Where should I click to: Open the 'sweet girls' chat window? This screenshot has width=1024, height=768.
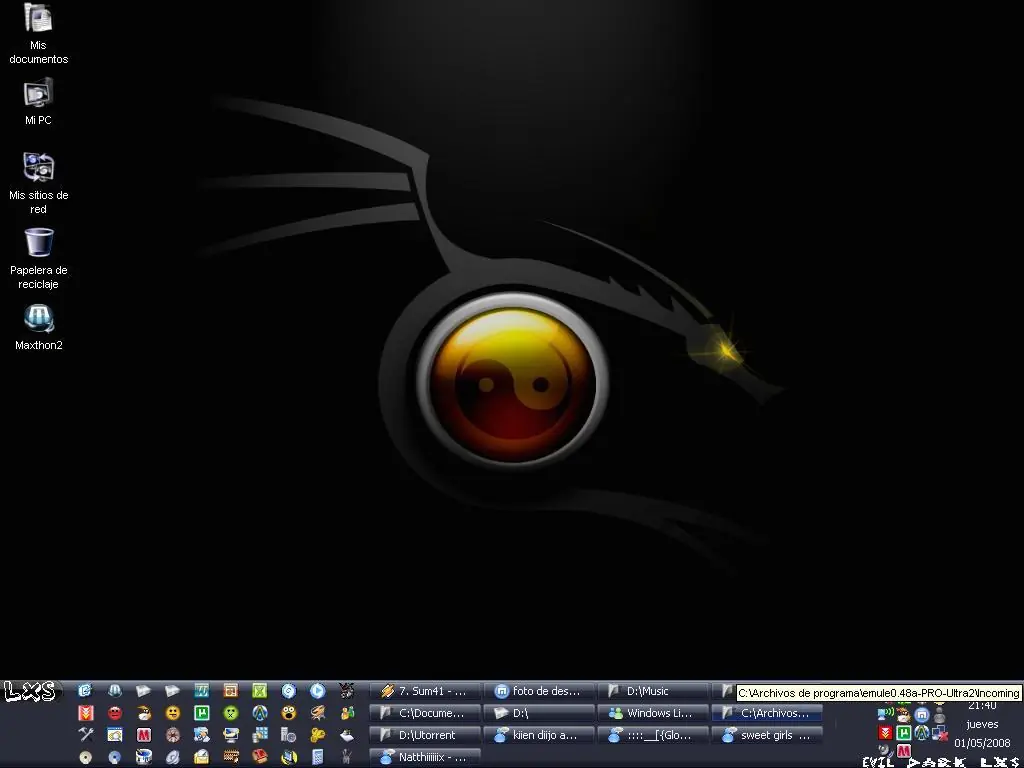click(x=767, y=735)
